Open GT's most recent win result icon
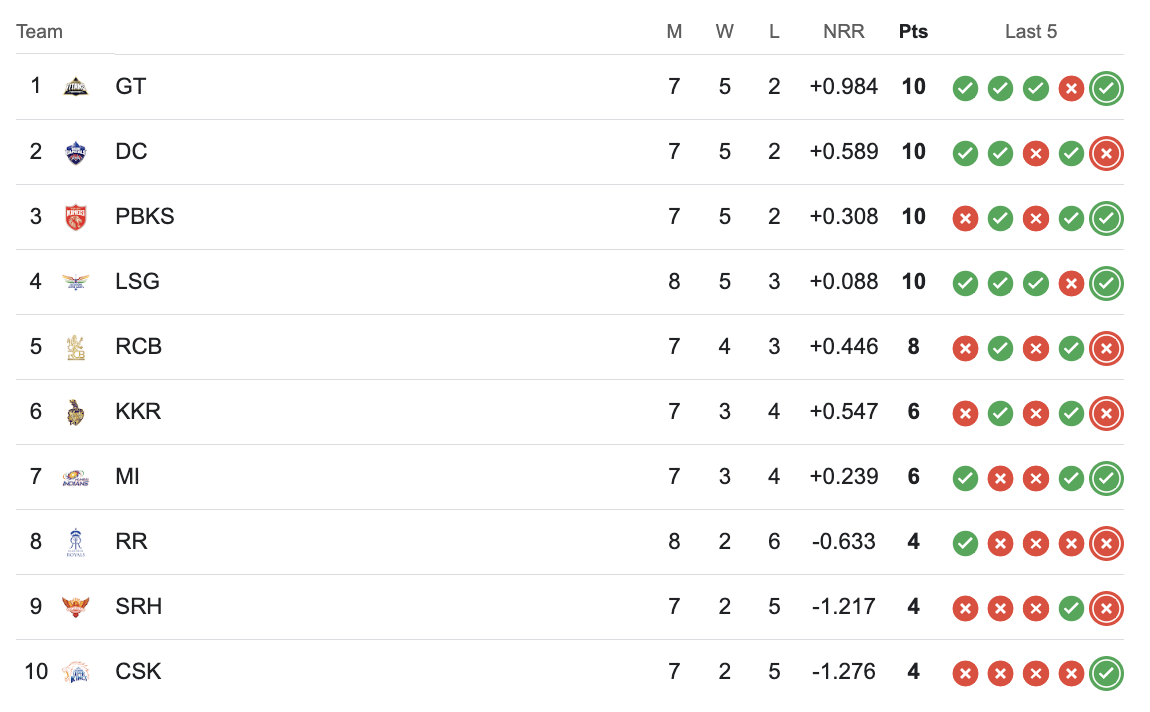Viewport: 1150px width, 712px height. coord(1107,89)
